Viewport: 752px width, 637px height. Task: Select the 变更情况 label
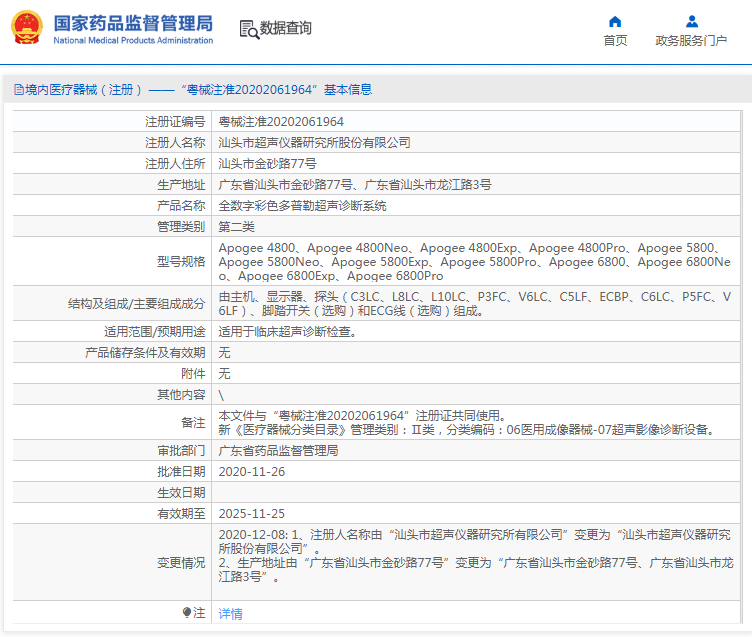(x=181, y=563)
